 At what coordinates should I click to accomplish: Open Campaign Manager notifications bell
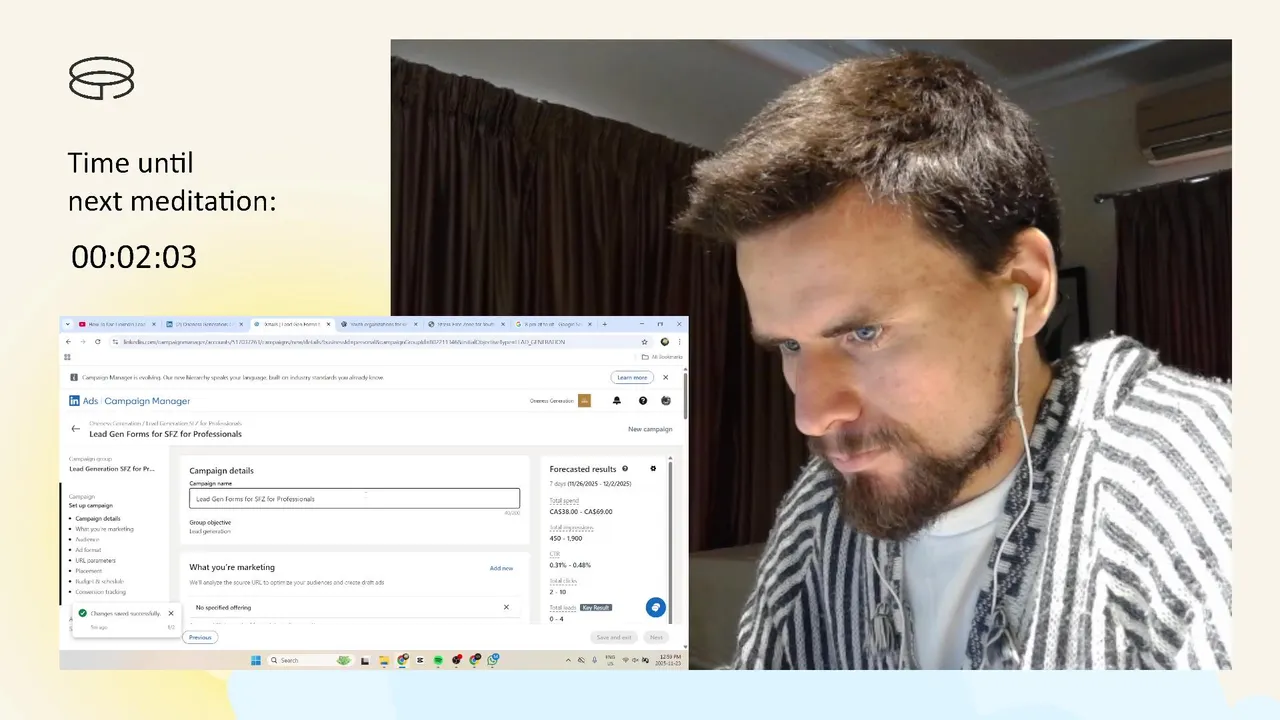(x=616, y=401)
